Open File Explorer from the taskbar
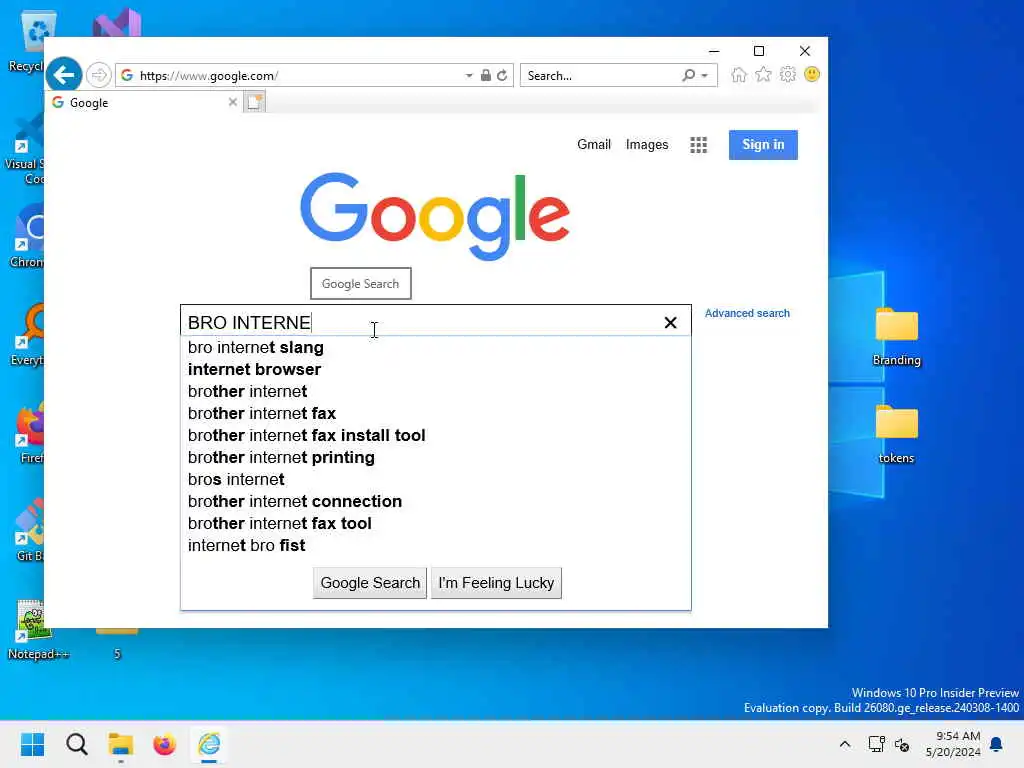The height and width of the screenshot is (768, 1024). tap(121, 744)
